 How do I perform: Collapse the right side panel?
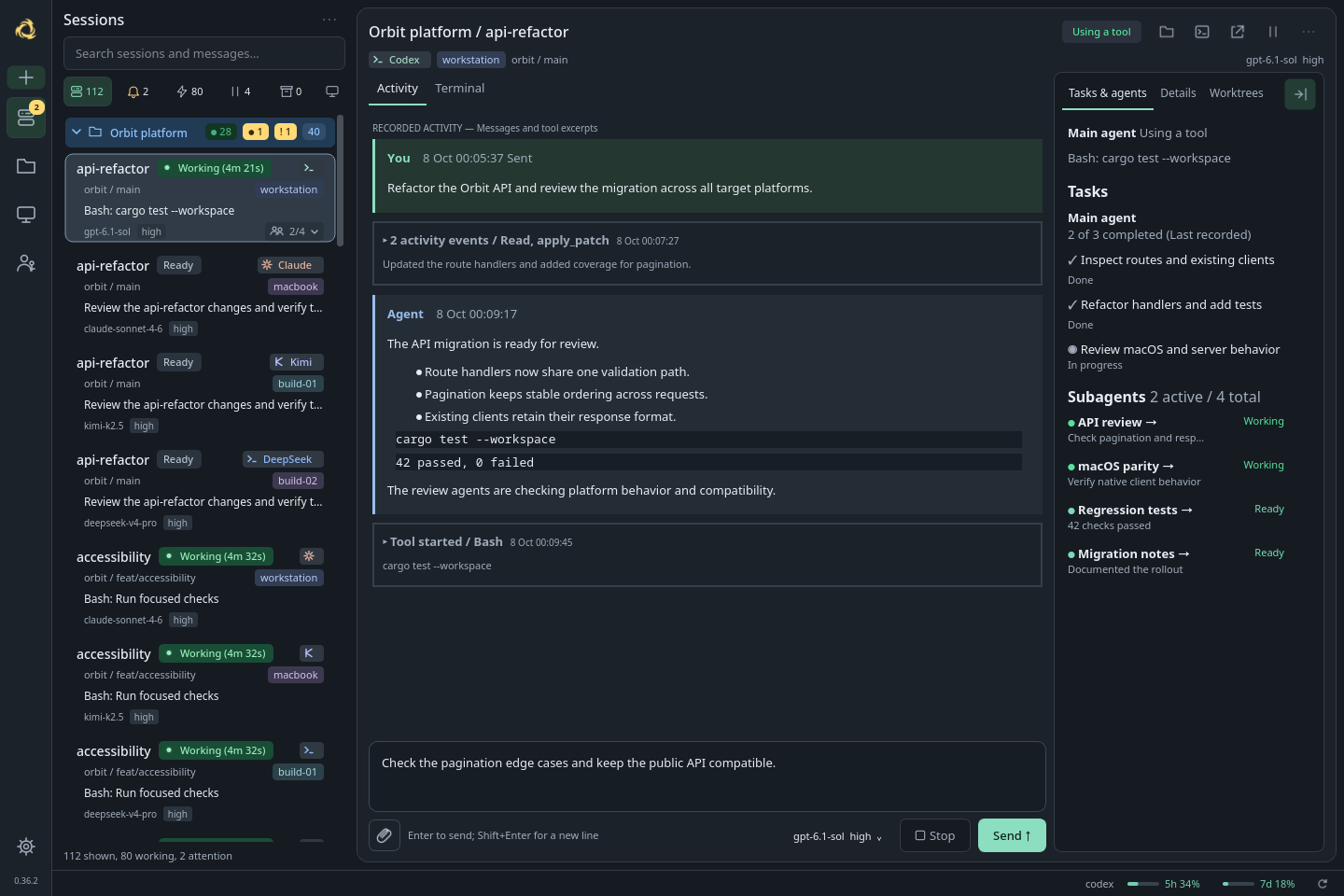point(1300,94)
